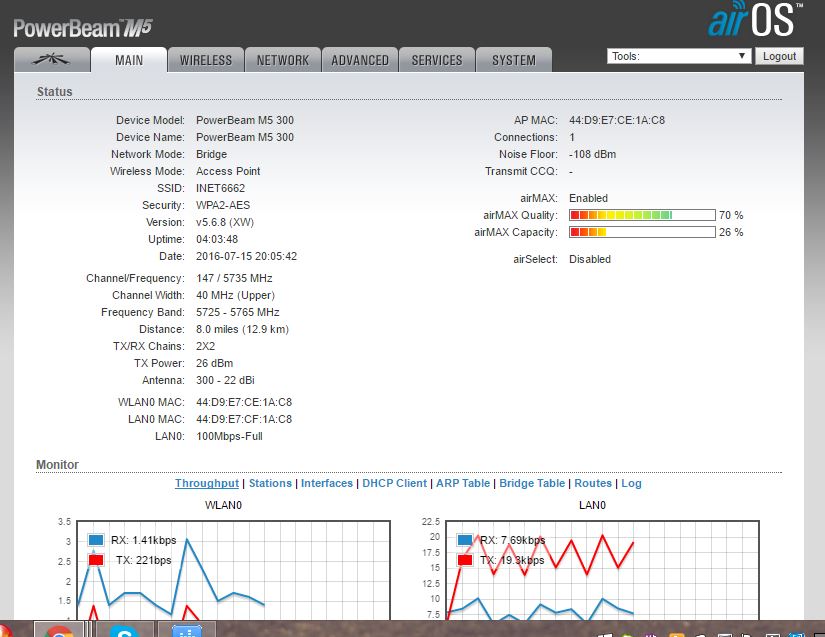Click the LAN0 blue RX legend swatch
Viewport: 825px width, 637px height.
pos(465,540)
